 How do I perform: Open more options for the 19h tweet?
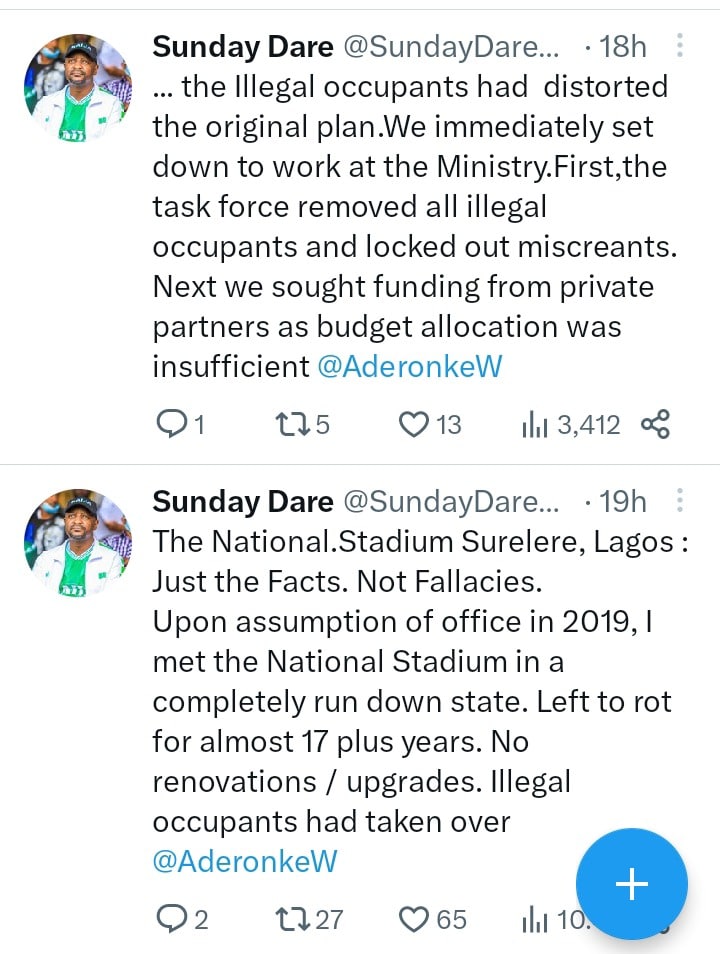coord(680,500)
